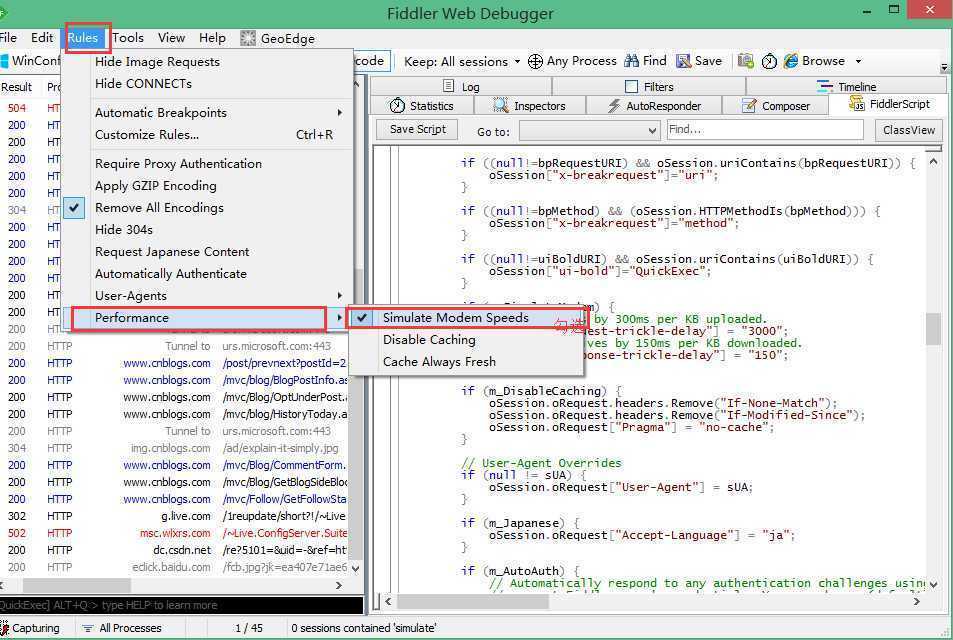Screen dimensions: 953x640
Task: Select /mvc/Blog/CommentForm session row
Action: point(174,465)
